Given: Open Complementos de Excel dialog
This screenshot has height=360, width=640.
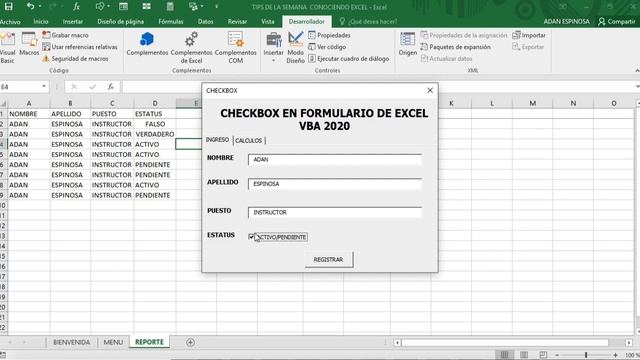Looking at the screenshot, I should [x=191, y=48].
